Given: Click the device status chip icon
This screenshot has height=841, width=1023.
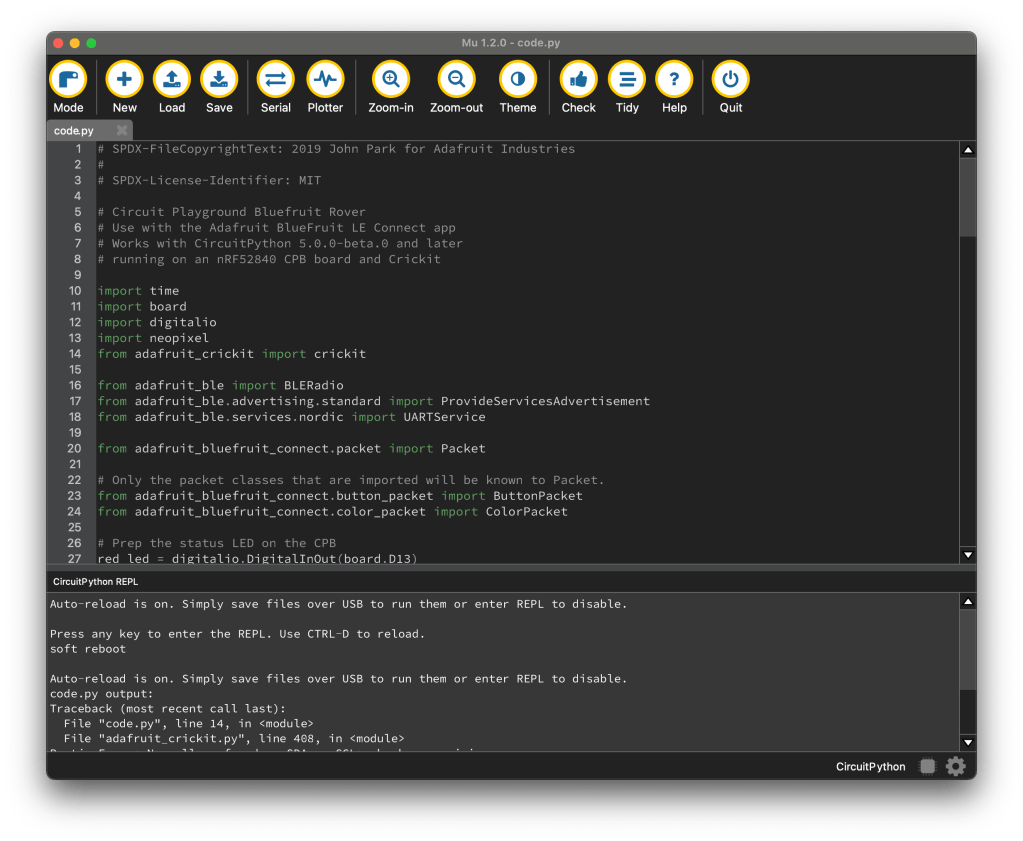Looking at the screenshot, I should 928,767.
